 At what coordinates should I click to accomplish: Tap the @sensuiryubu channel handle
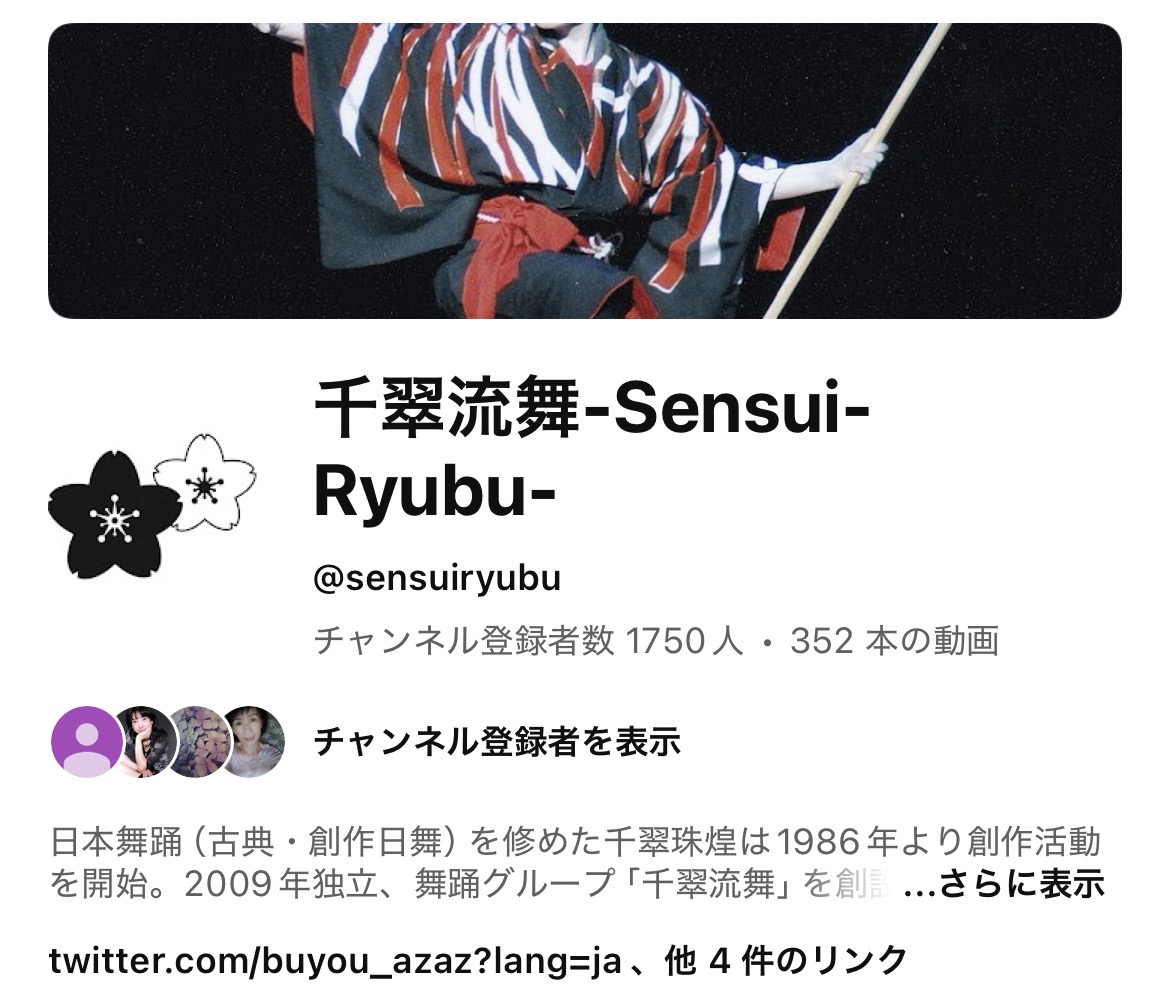(x=437, y=579)
